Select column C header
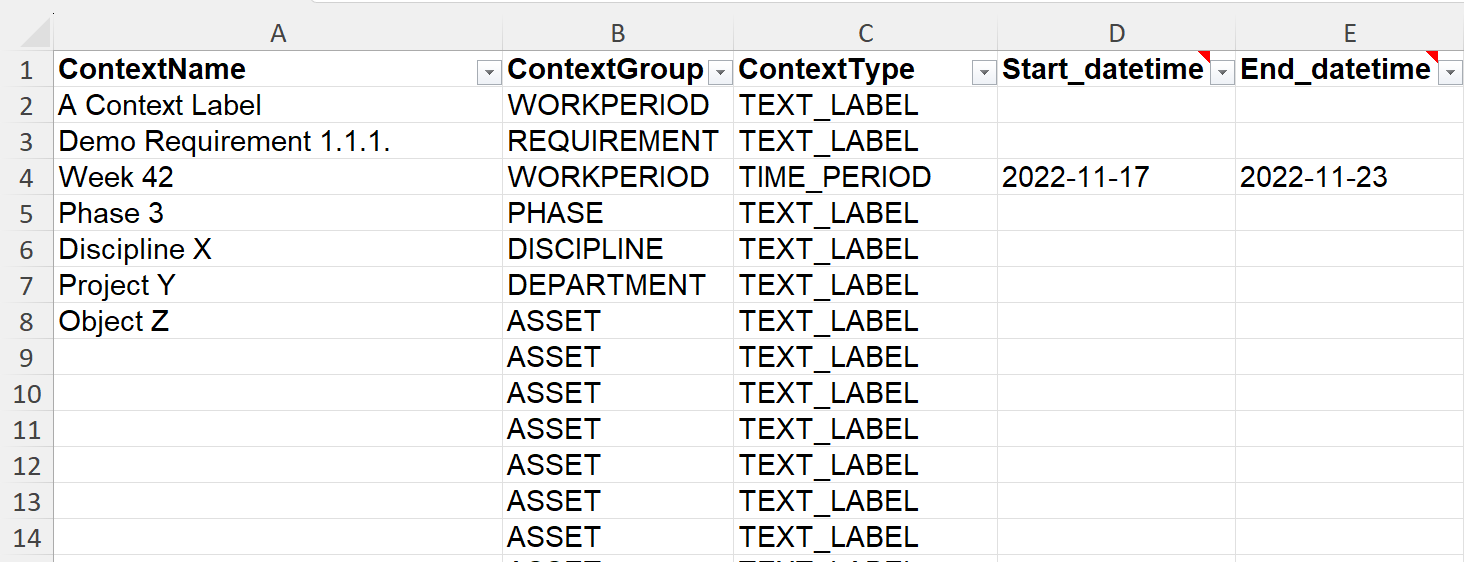Screen dimensions: 1464x562 tap(865, 34)
